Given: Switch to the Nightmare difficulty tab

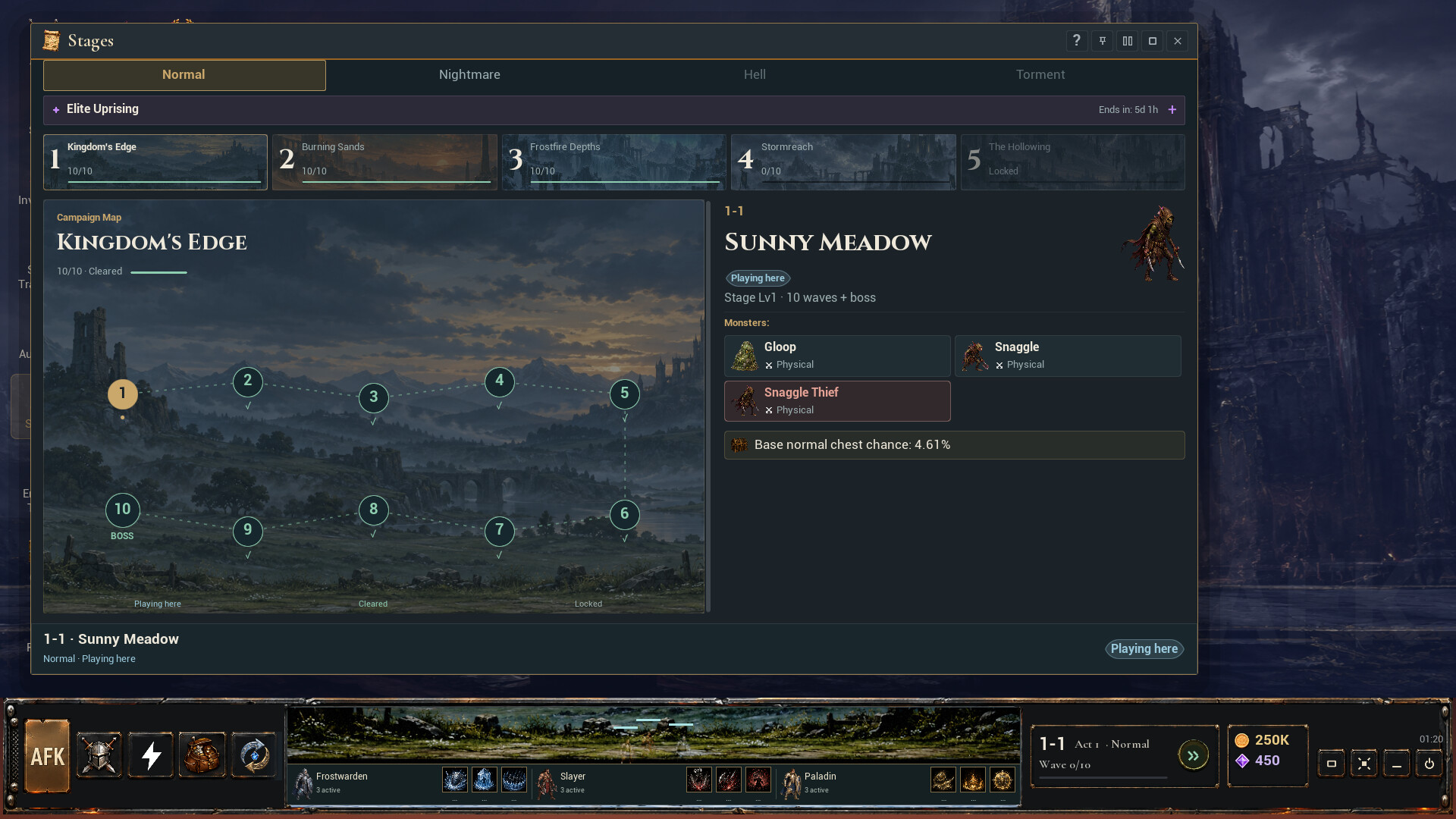Looking at the screenshot, I should 469,75.
